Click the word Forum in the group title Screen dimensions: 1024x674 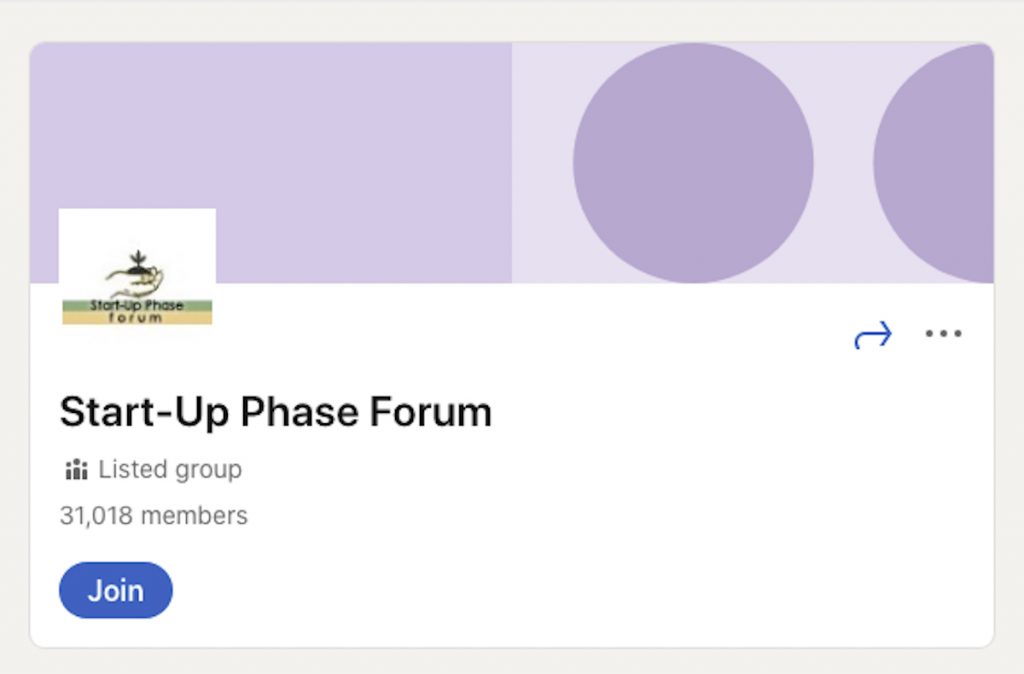click(430, 412)
